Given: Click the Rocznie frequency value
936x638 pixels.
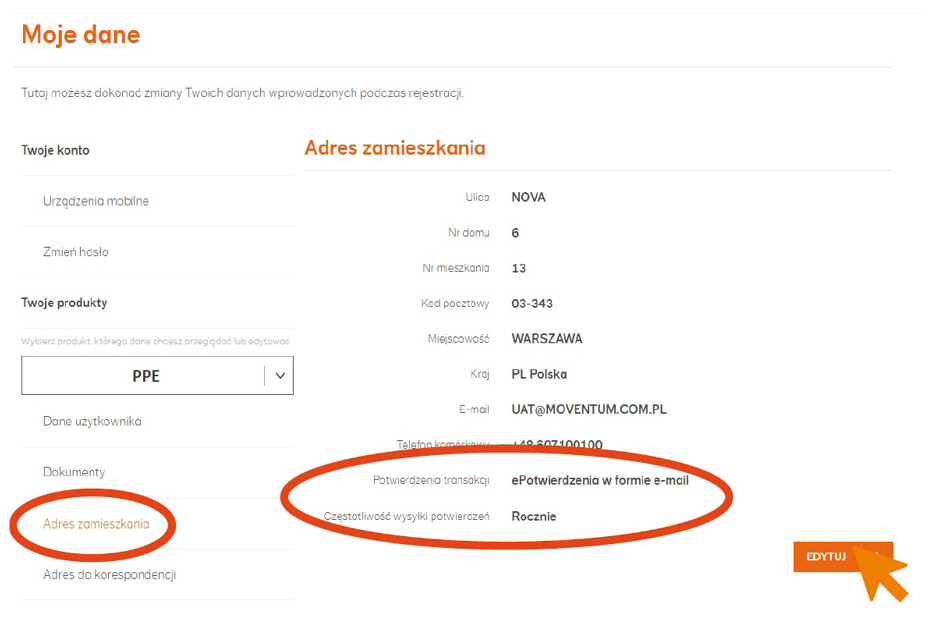Looking at the screenshot, I should click(x=534, y=517).
